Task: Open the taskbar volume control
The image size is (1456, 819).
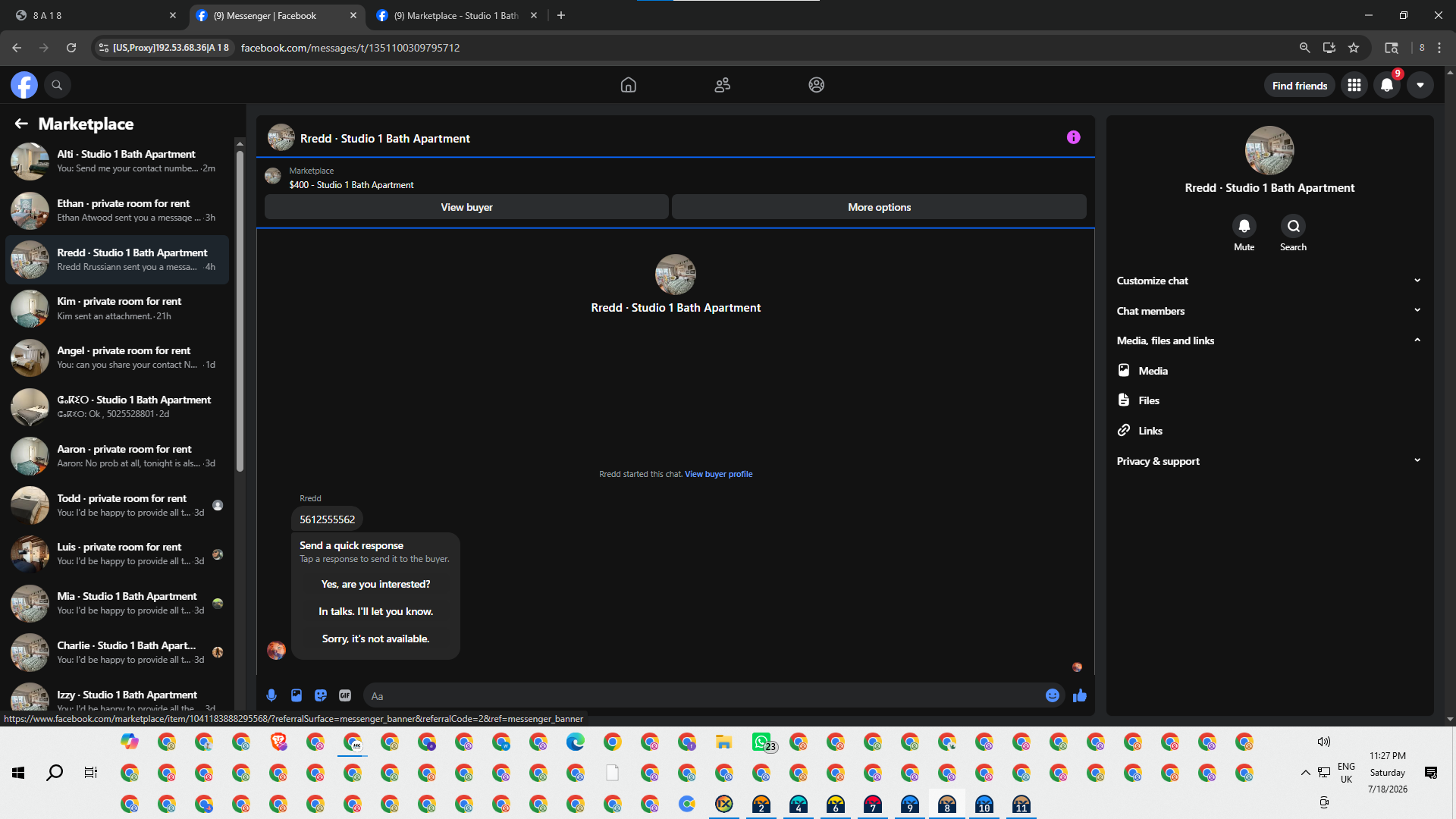Action: point(1324,742)
